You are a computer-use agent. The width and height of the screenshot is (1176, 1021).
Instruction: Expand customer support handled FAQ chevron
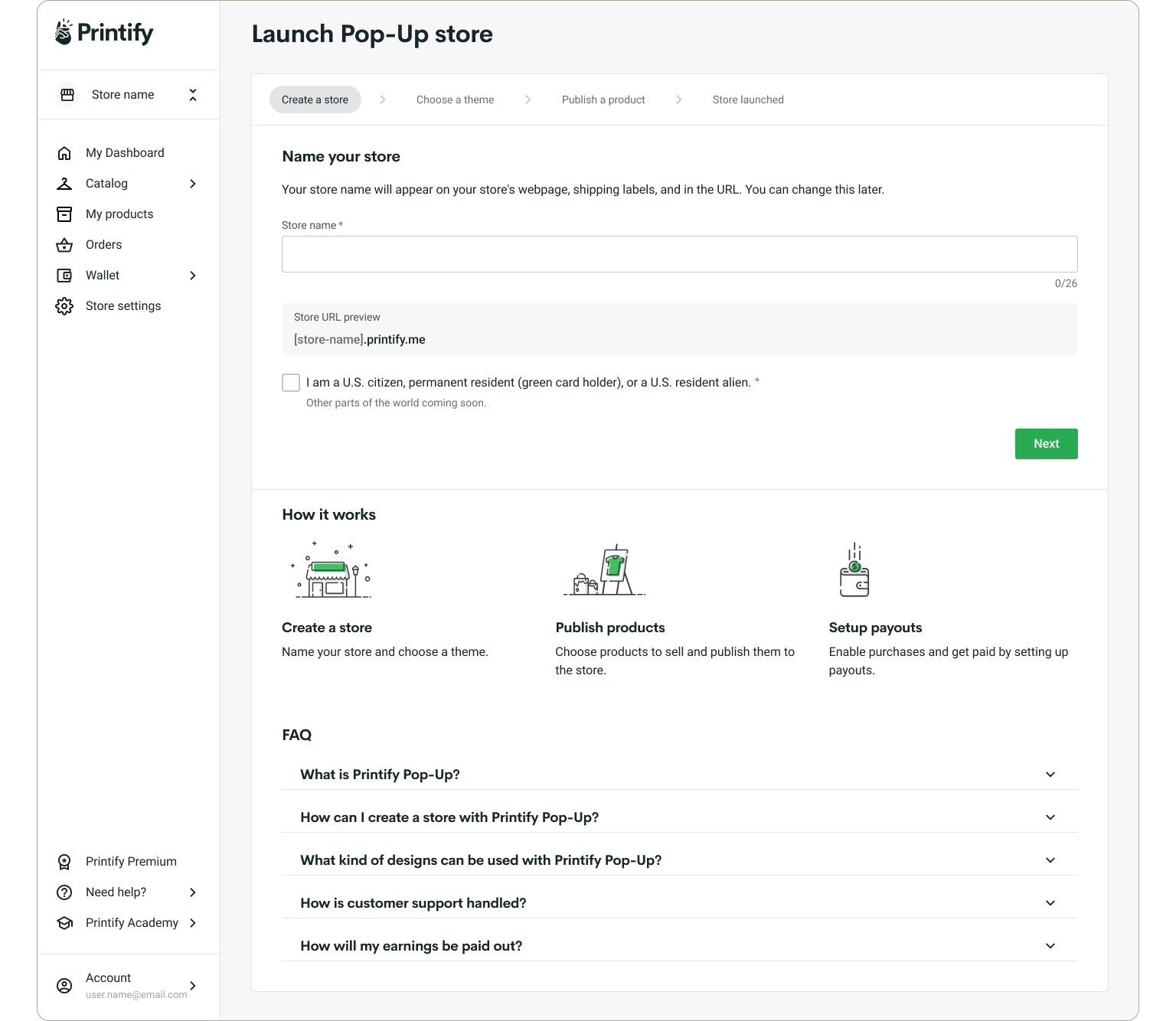coord(1050,903)
